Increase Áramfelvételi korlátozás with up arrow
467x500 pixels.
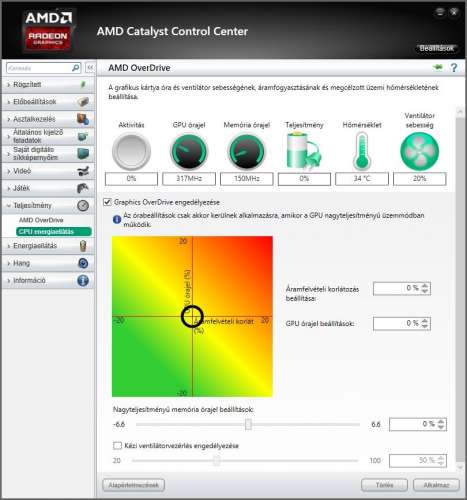coord(425,285)
